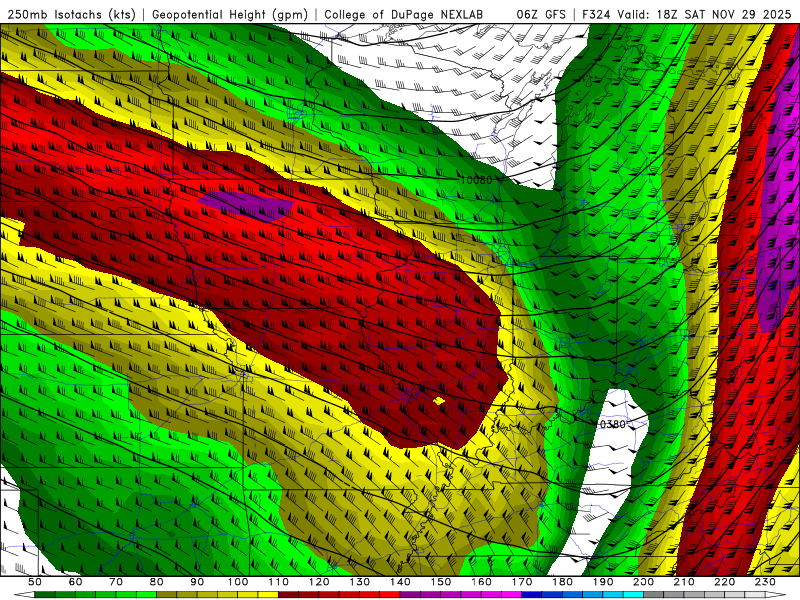Click the 230 value on the color scale
The width and height of the screenshot is (800, 600).
point(766,582)
